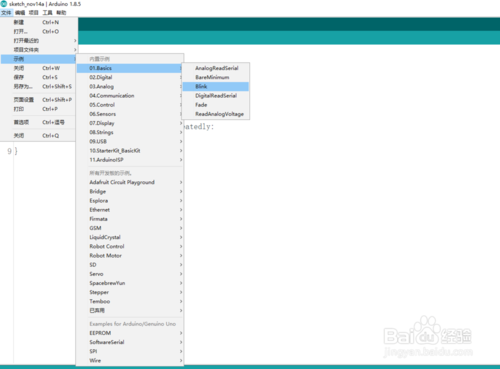
Task: Open SoftwareSerial examples for Arduino Uno
Action: [130, 342]
